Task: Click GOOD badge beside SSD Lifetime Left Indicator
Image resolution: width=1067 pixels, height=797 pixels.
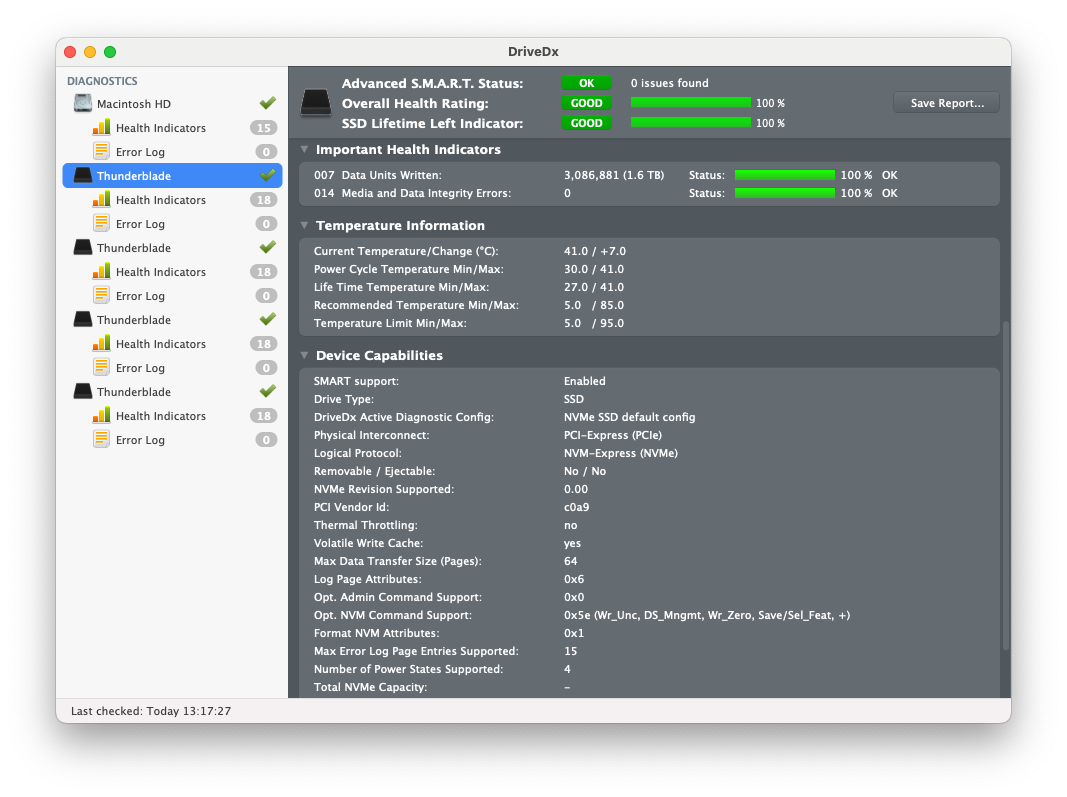Action: pyautogui.click(x=587, y=123)
